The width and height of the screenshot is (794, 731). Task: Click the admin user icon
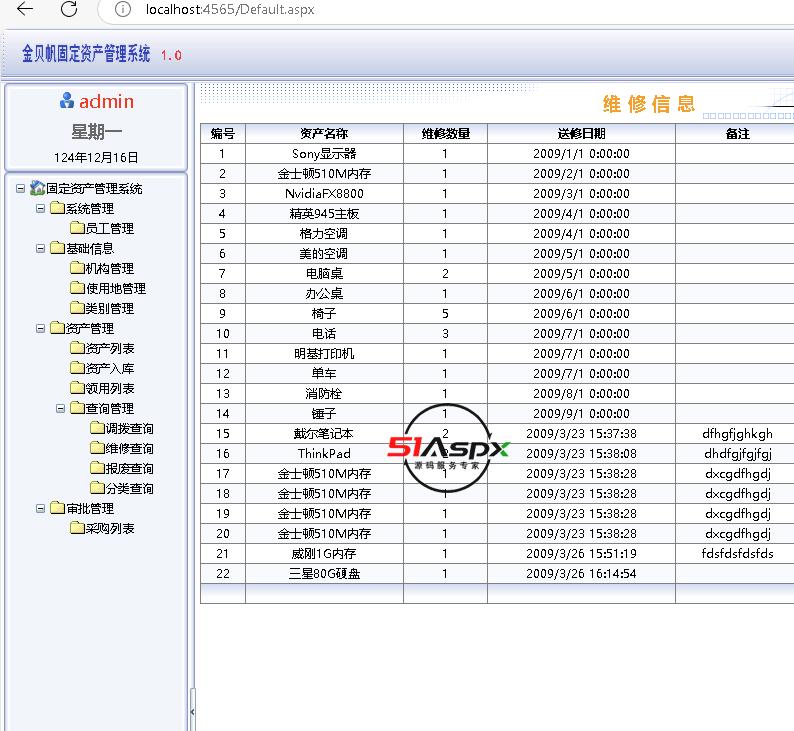[x=67, y=100]
